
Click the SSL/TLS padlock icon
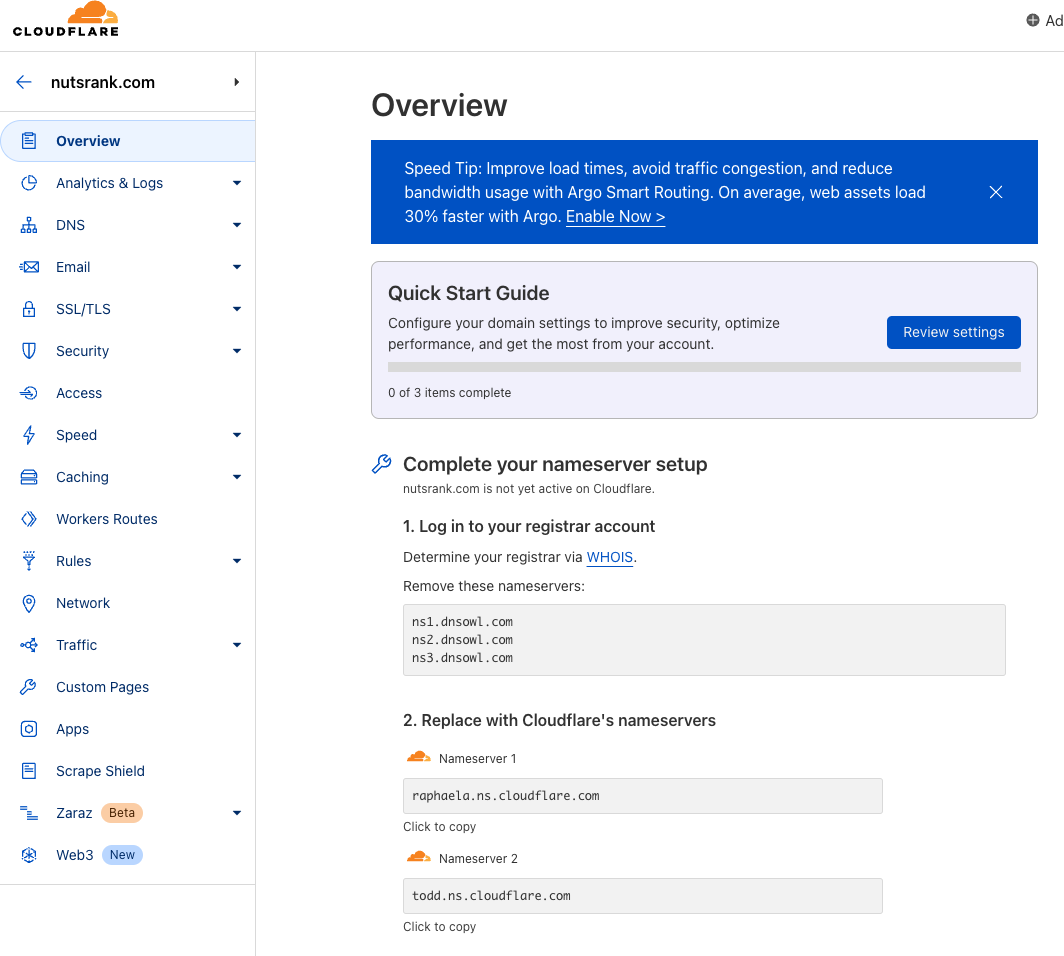27,309
